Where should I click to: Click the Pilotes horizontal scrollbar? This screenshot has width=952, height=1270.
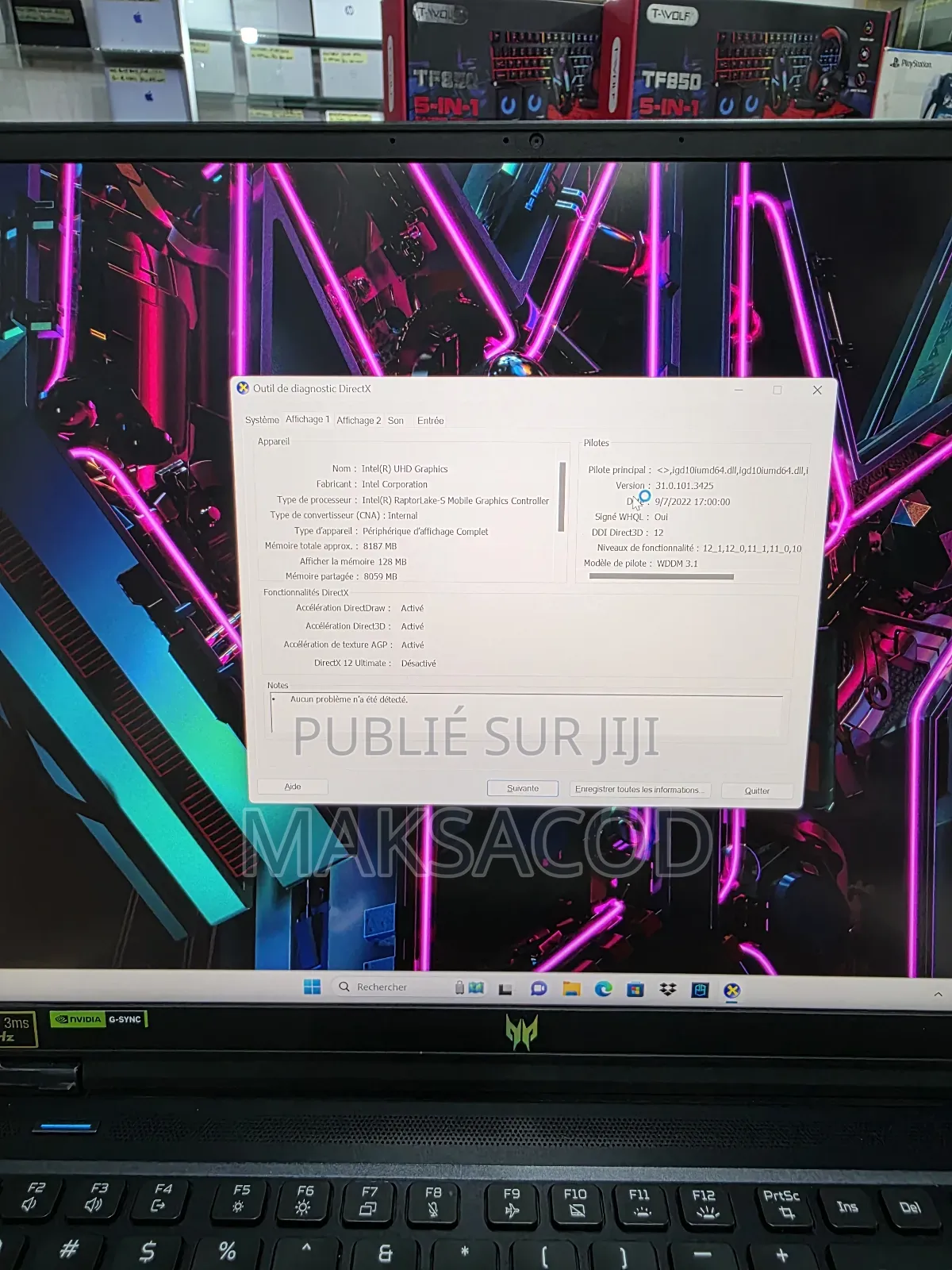pos(661,576)
